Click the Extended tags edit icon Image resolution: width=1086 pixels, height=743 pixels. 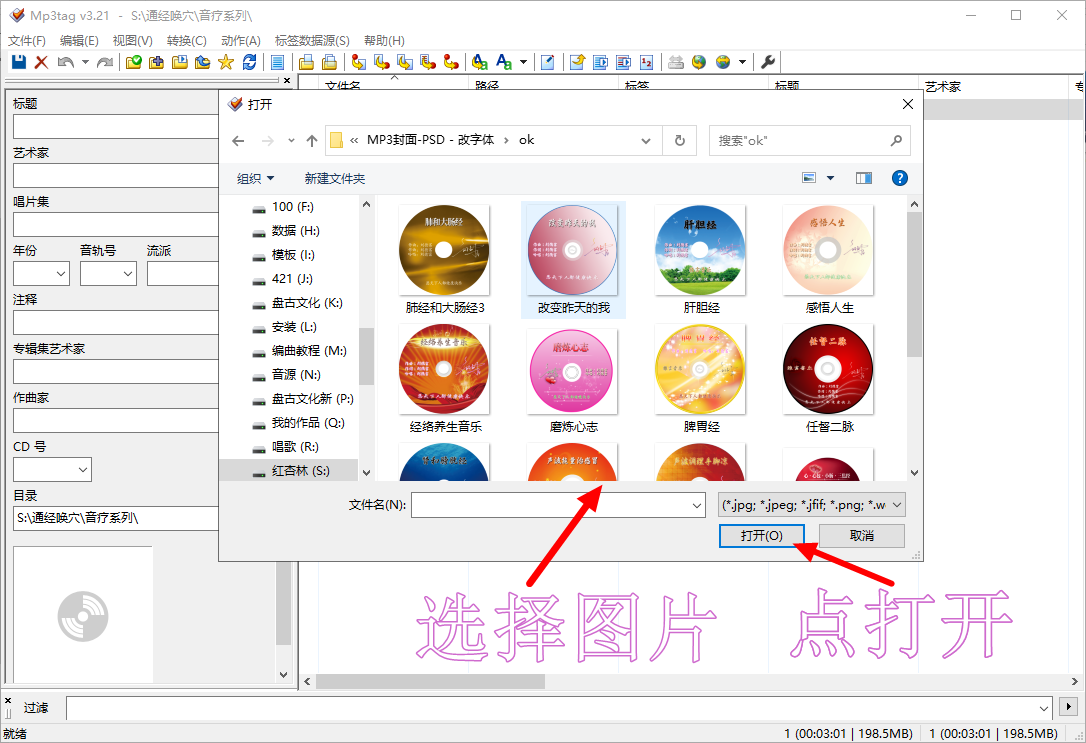[548, 62]
